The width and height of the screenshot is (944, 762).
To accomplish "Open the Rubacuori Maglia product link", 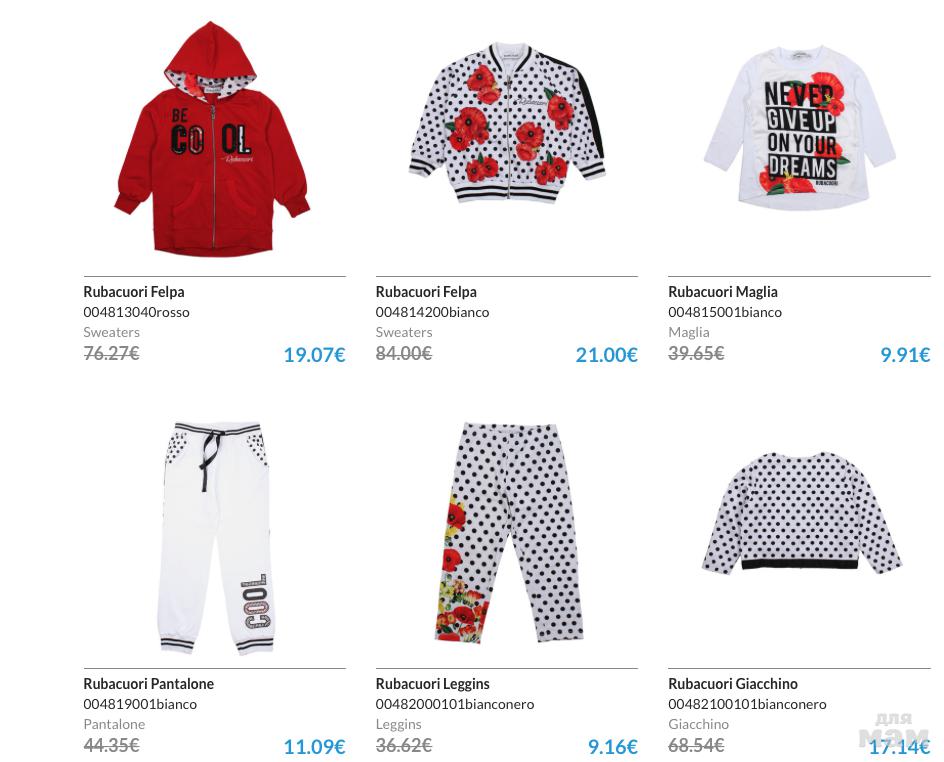I will 722,292.
